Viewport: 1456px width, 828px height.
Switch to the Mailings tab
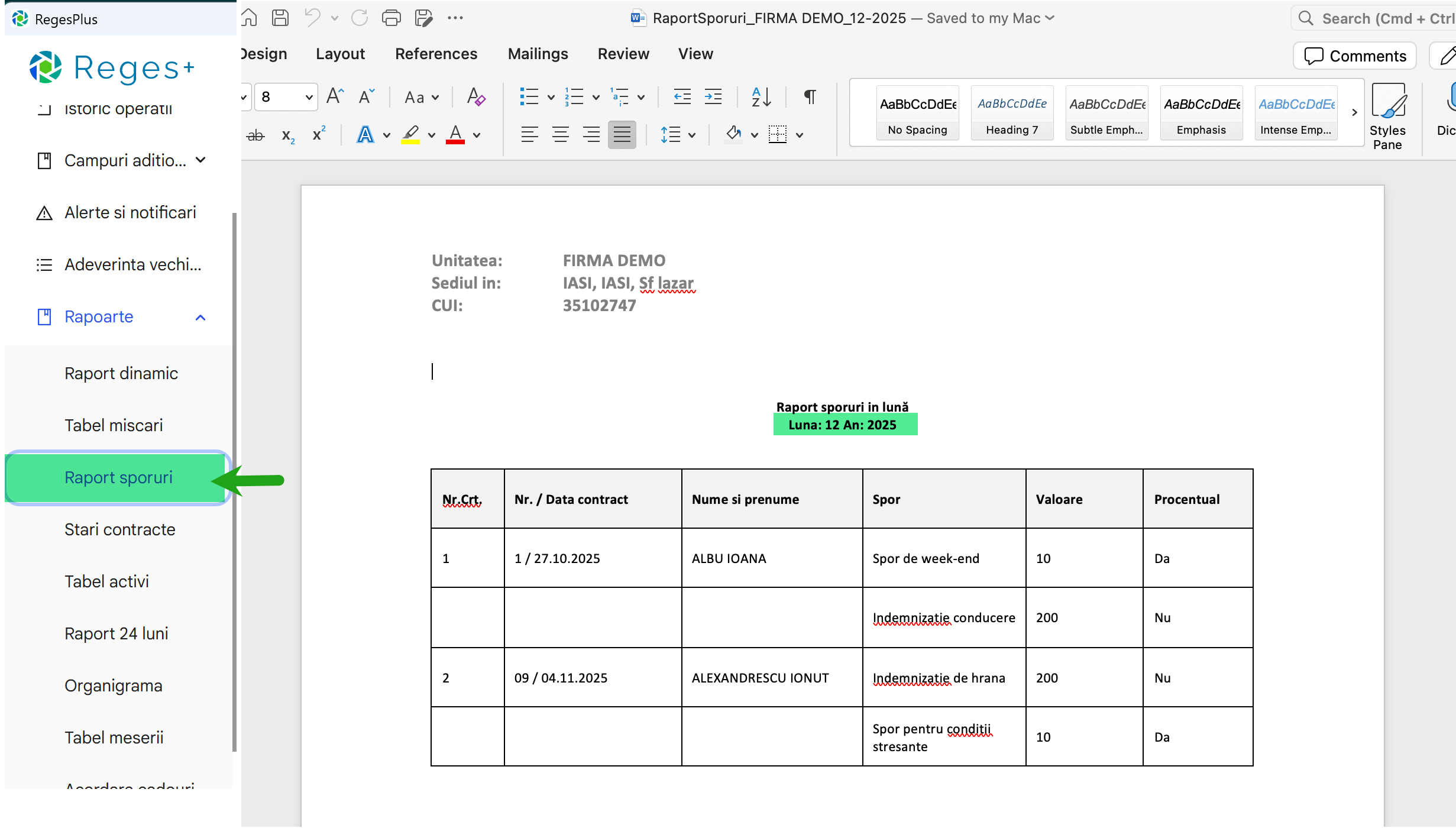[538, 54]
